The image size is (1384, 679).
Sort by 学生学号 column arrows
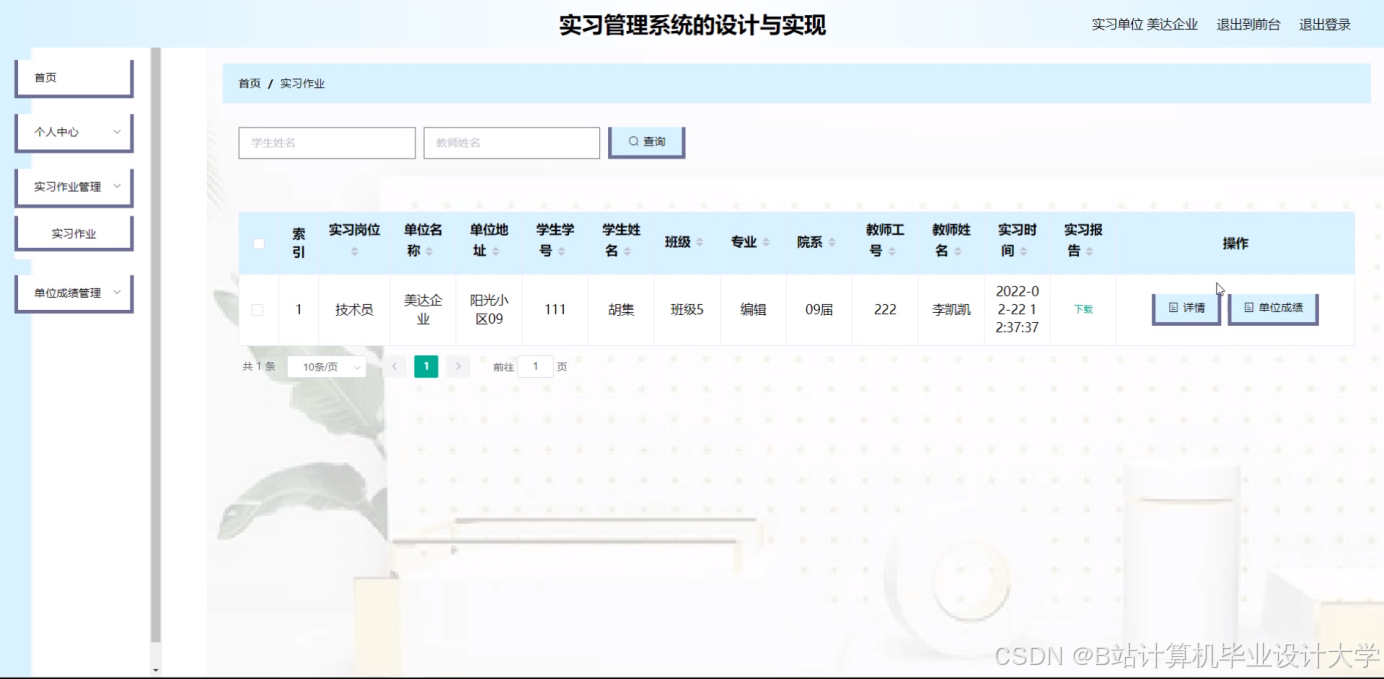pos(562,251)
